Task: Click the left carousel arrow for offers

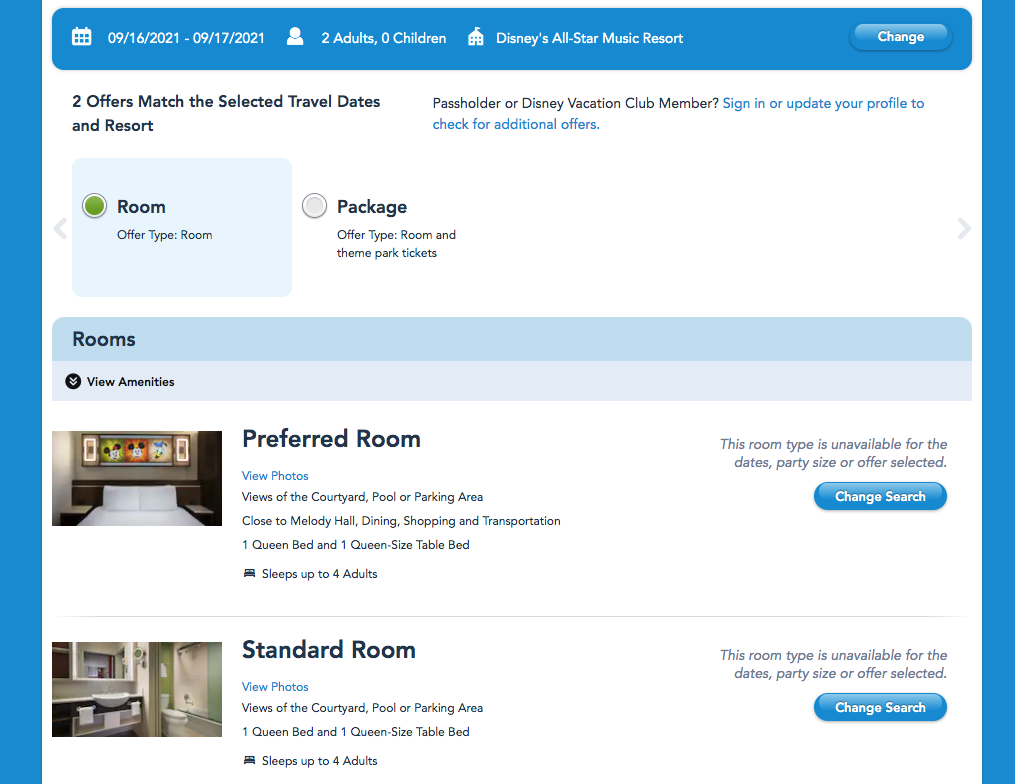Action: click(x=60, y=228)
